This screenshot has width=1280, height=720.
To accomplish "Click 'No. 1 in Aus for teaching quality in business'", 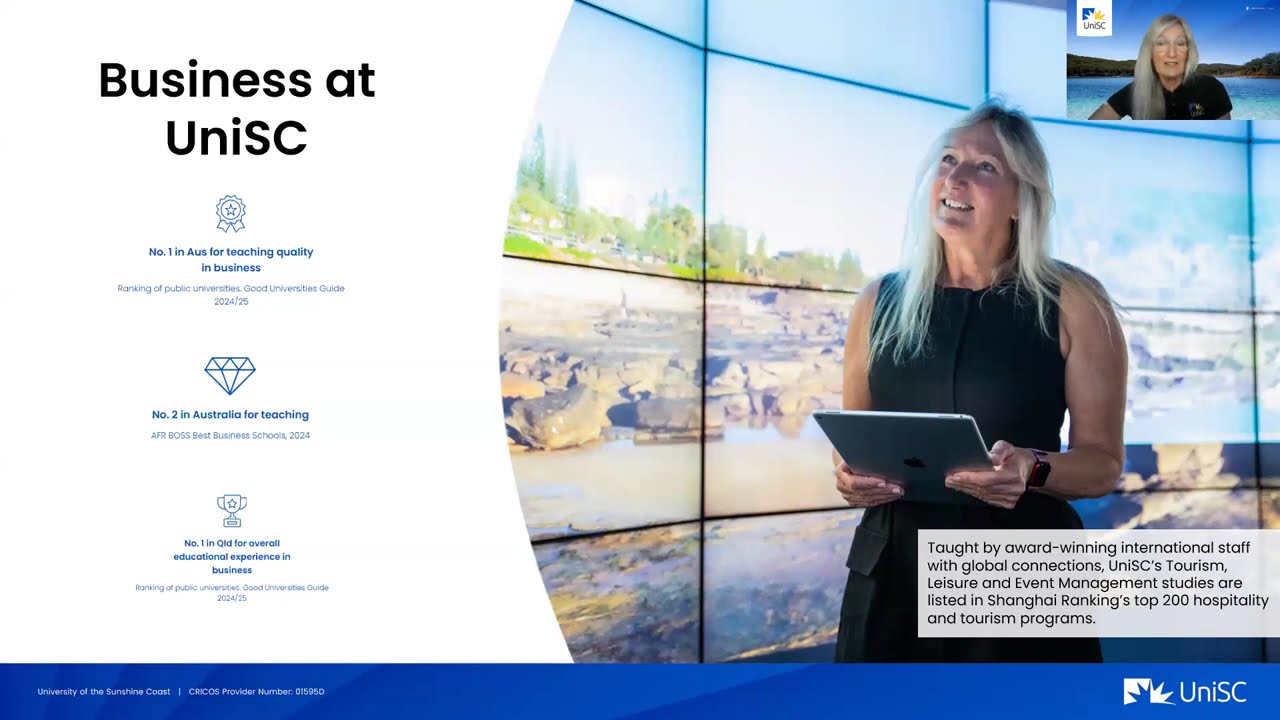I will [x=231, y=260].
